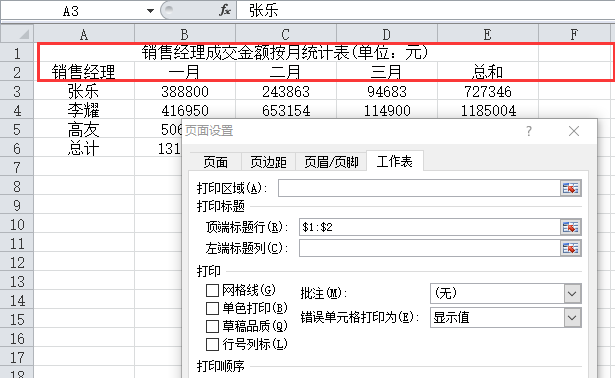Enable the draft quality checkbox
615x378 pixels.
coord(212,326)
